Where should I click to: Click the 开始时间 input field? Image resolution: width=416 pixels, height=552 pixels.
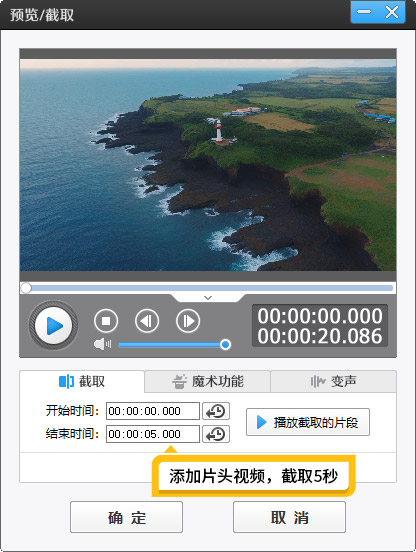153,411
